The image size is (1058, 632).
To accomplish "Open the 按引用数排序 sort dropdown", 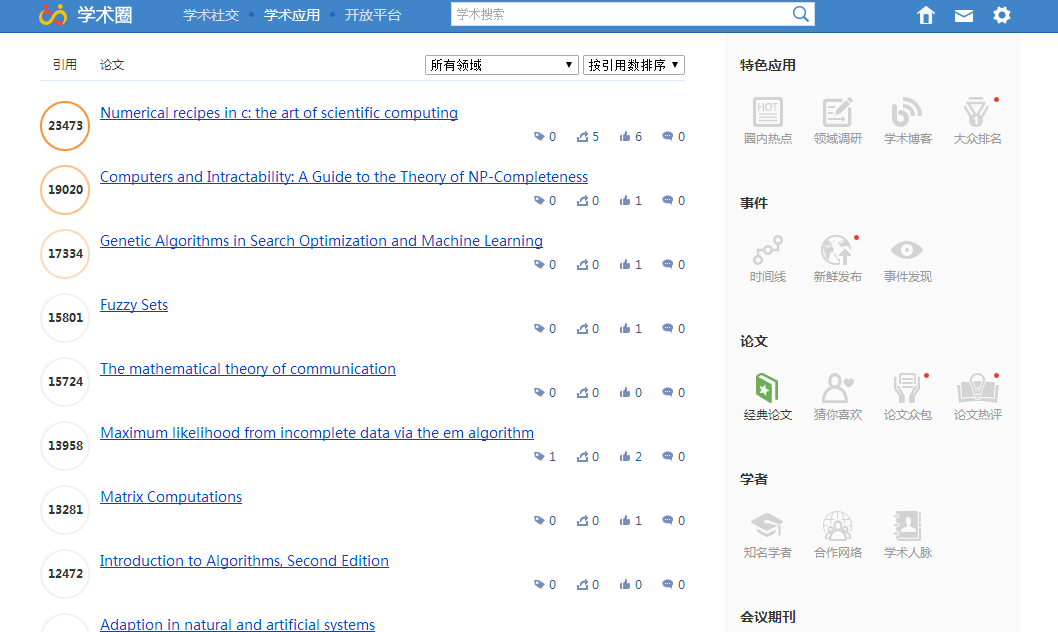I will coord(634,65).
